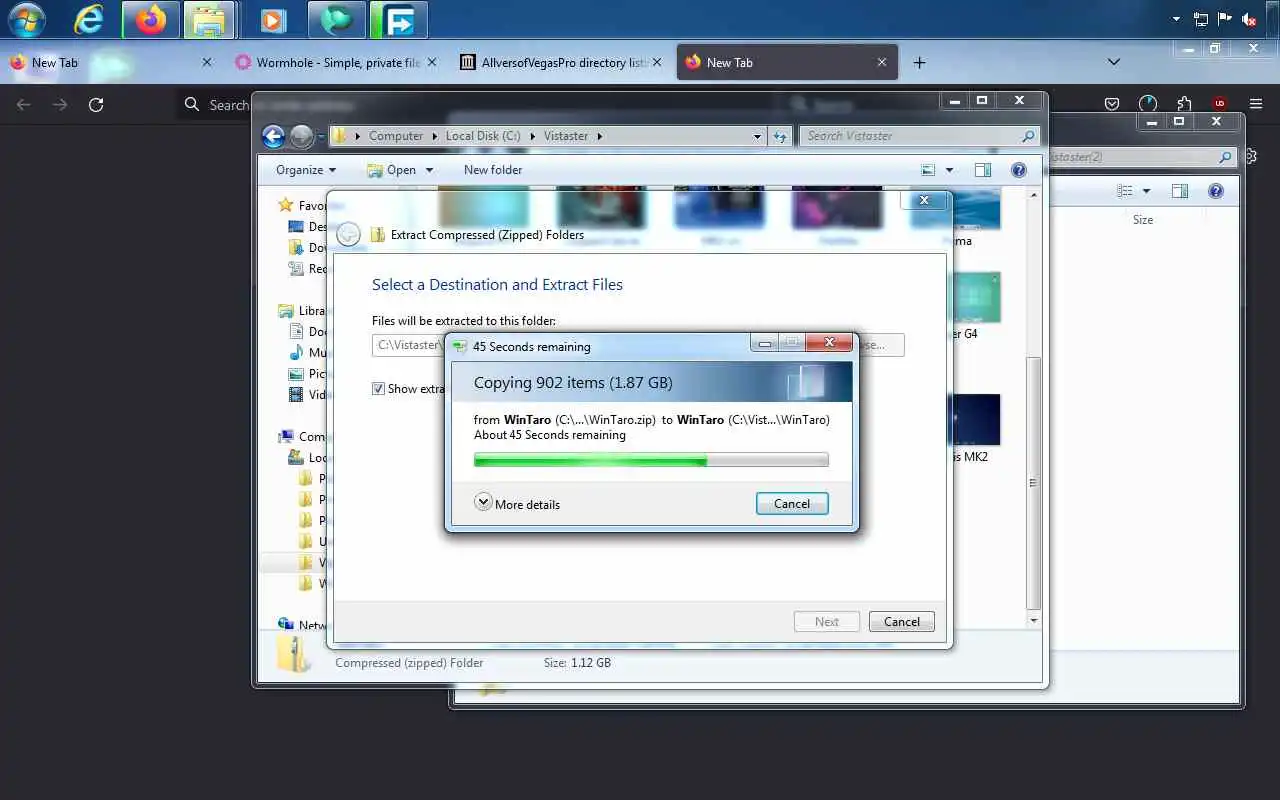Click the search magnifier in Vistaster(2) window
The width and height of the screenshot is (1280, 800).
coord(1225,157)
